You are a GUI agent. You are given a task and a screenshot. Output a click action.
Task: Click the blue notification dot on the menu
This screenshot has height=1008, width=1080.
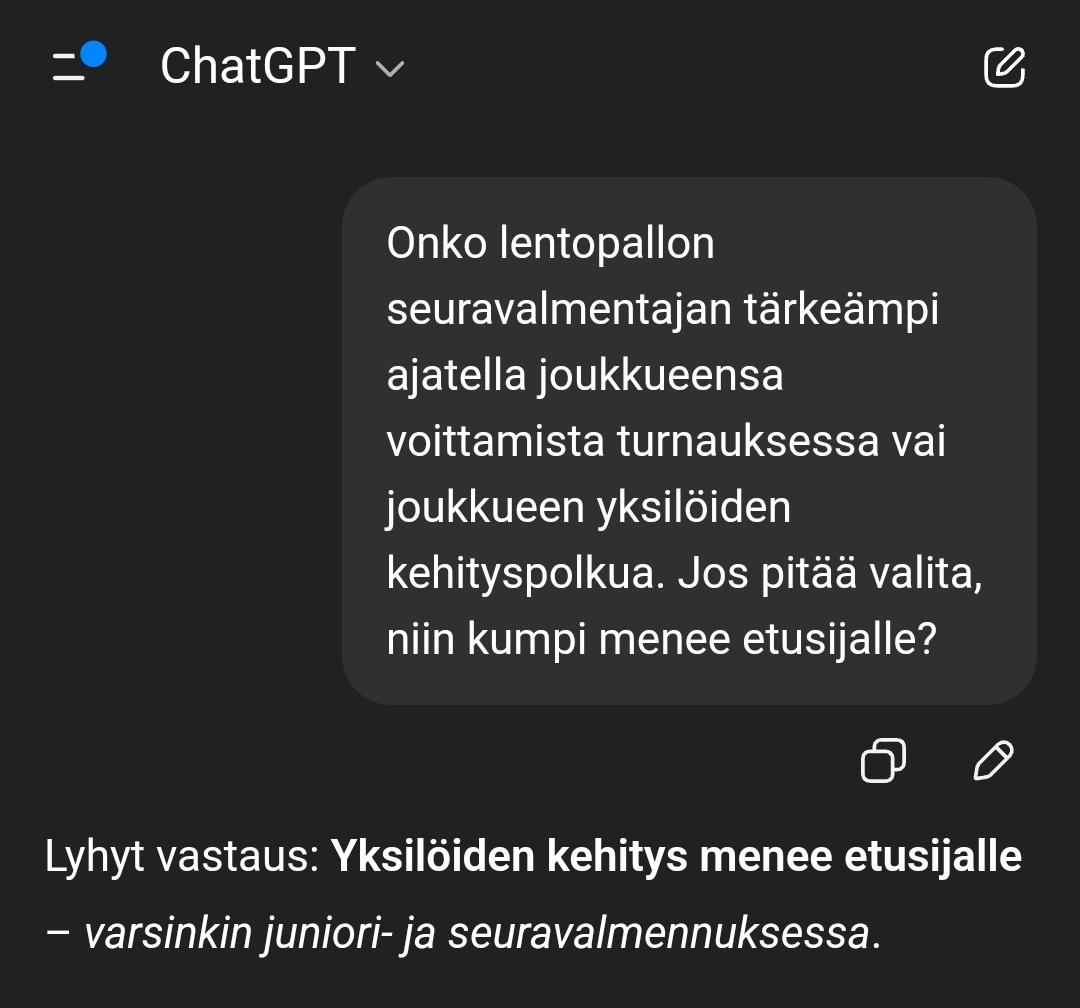pyautogui.click(x=93, y=54)
